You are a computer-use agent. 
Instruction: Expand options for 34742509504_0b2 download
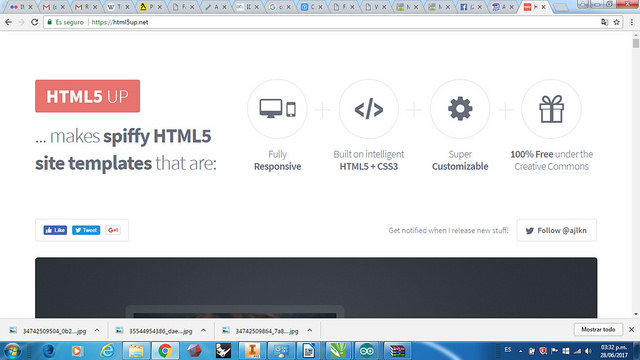(x=97, y=331)
